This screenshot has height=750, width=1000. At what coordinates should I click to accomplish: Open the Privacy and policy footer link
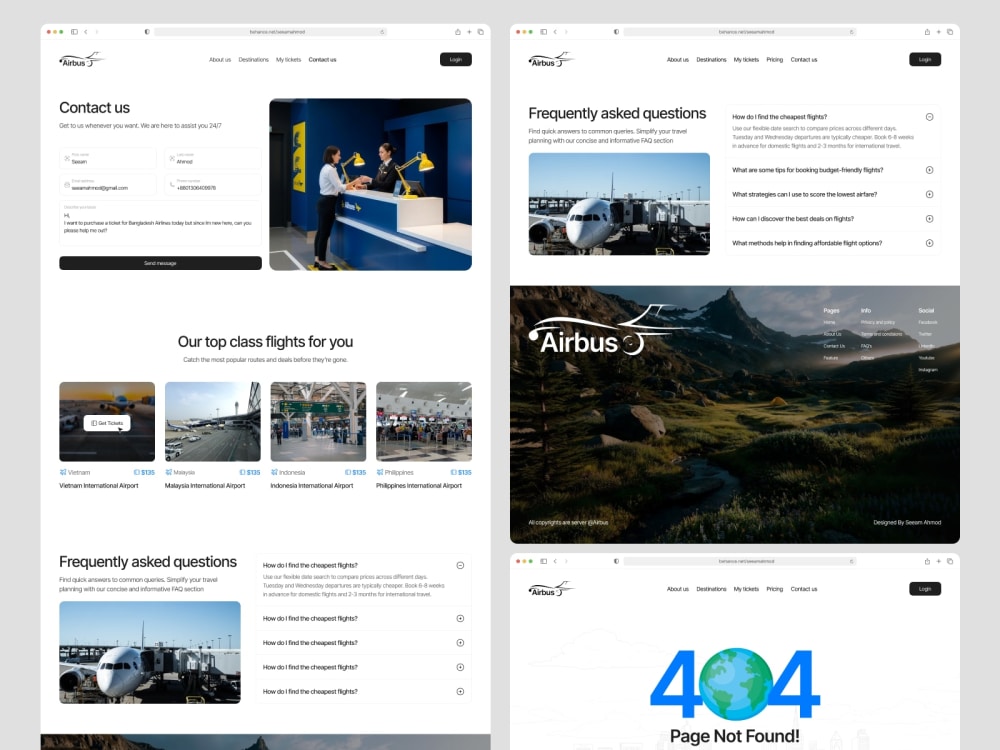point(878,322)
